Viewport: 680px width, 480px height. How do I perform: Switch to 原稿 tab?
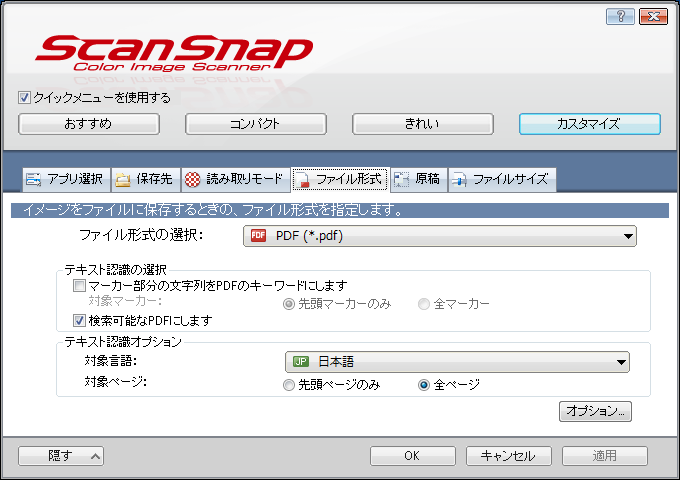click(419, 180)
